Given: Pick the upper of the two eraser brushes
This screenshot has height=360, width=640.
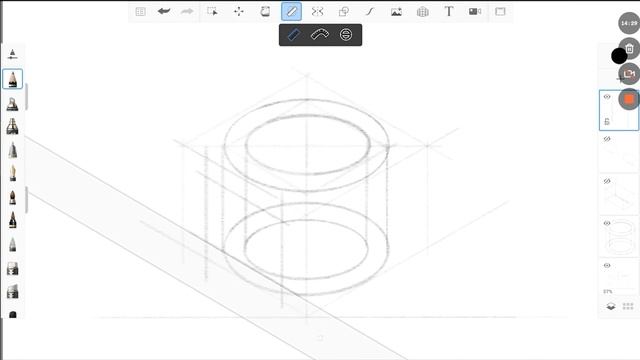Looking at the screenshot, I should point(13,269).
